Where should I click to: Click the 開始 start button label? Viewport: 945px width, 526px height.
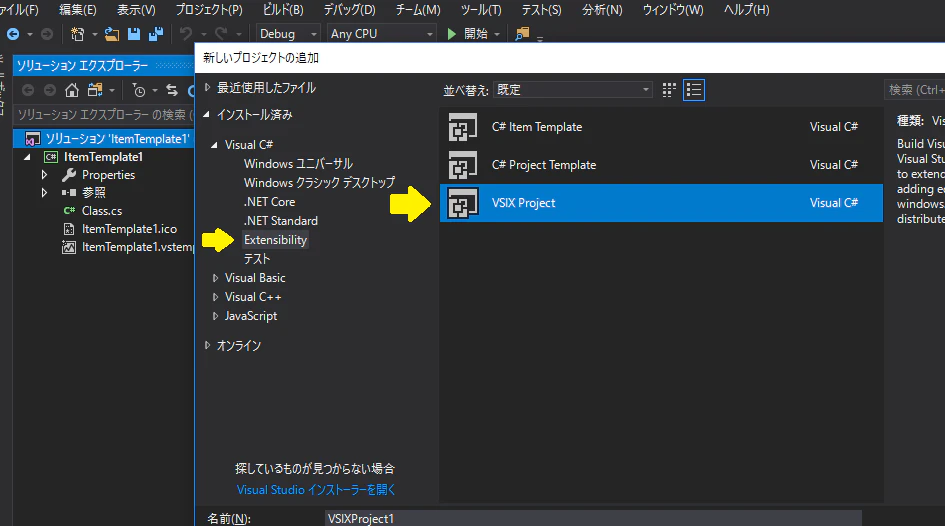click(x=476, y=34)
